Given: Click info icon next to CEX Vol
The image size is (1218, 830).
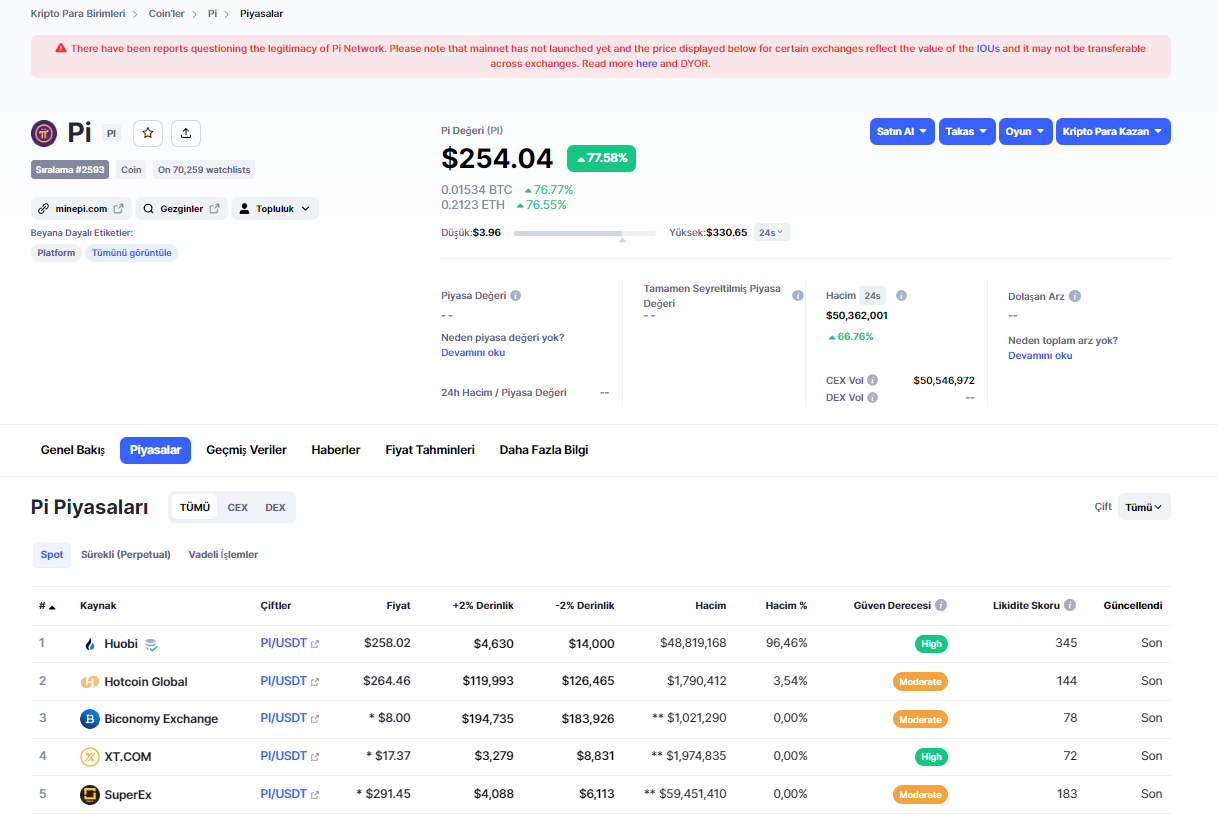Looking at the screenshot, I should (x=873, y=381).
